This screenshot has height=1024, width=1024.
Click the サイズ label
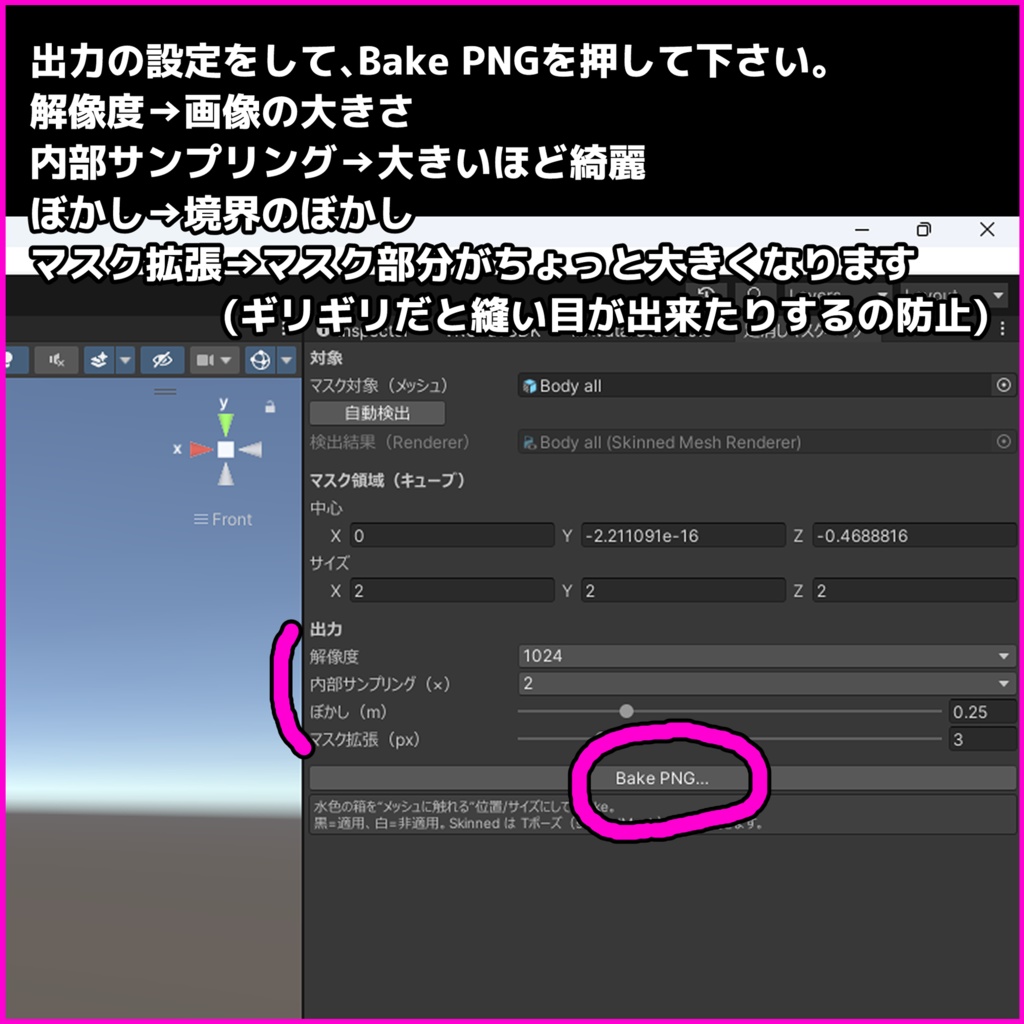(330, 563)
